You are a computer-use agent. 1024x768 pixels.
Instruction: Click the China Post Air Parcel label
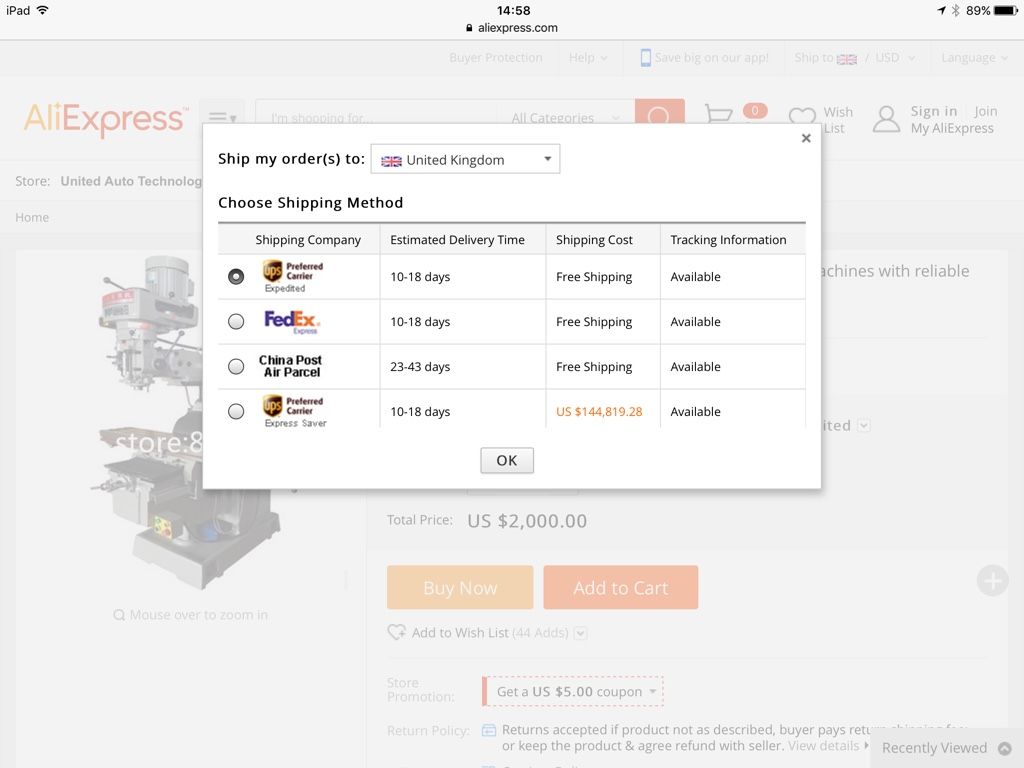click(x=291, y=366)
